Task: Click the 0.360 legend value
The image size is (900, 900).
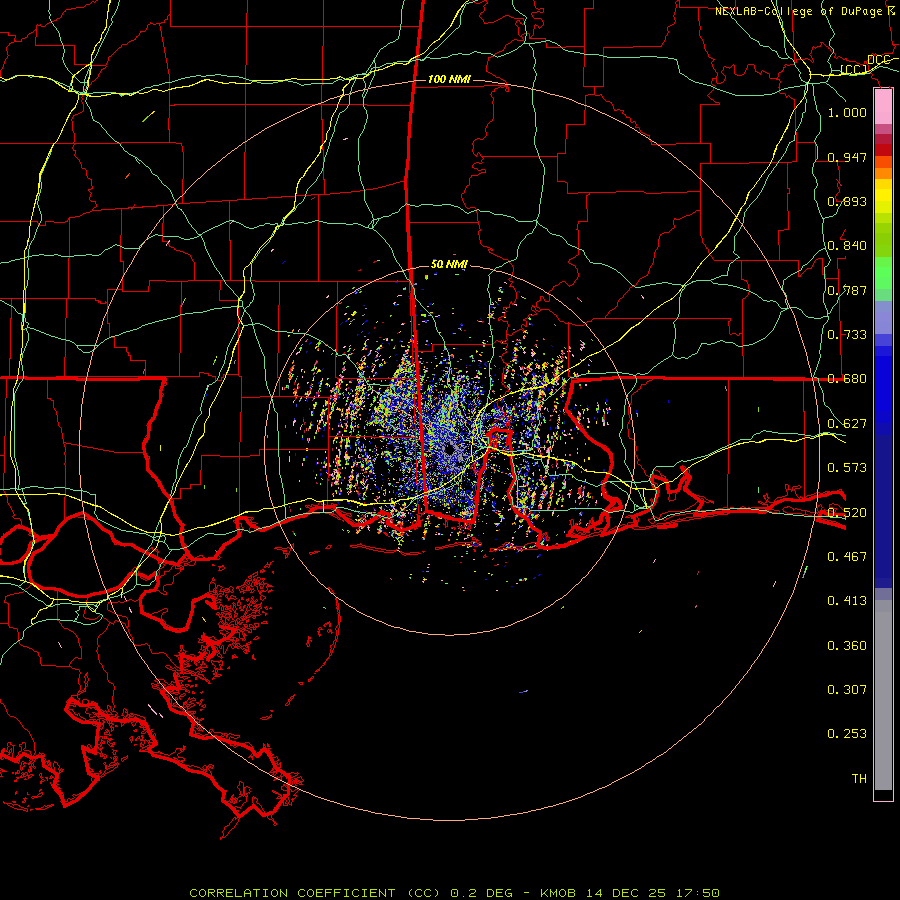Action: [847, 646]
